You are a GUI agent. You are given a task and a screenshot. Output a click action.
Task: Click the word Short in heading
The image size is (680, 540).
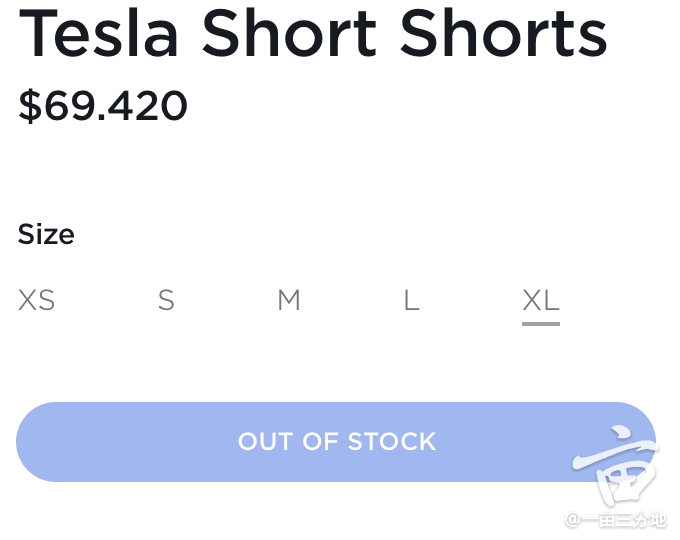pyautogui.click(x=289, y=33)
